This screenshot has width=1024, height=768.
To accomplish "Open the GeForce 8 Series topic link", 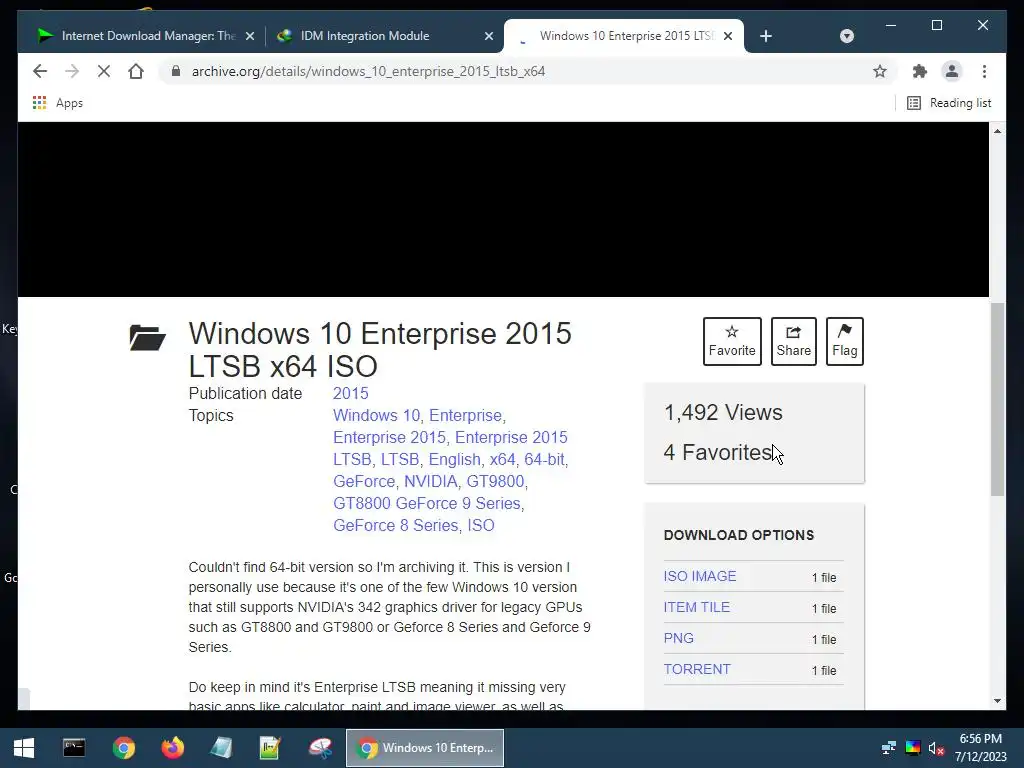I will (x=396, y=525).
